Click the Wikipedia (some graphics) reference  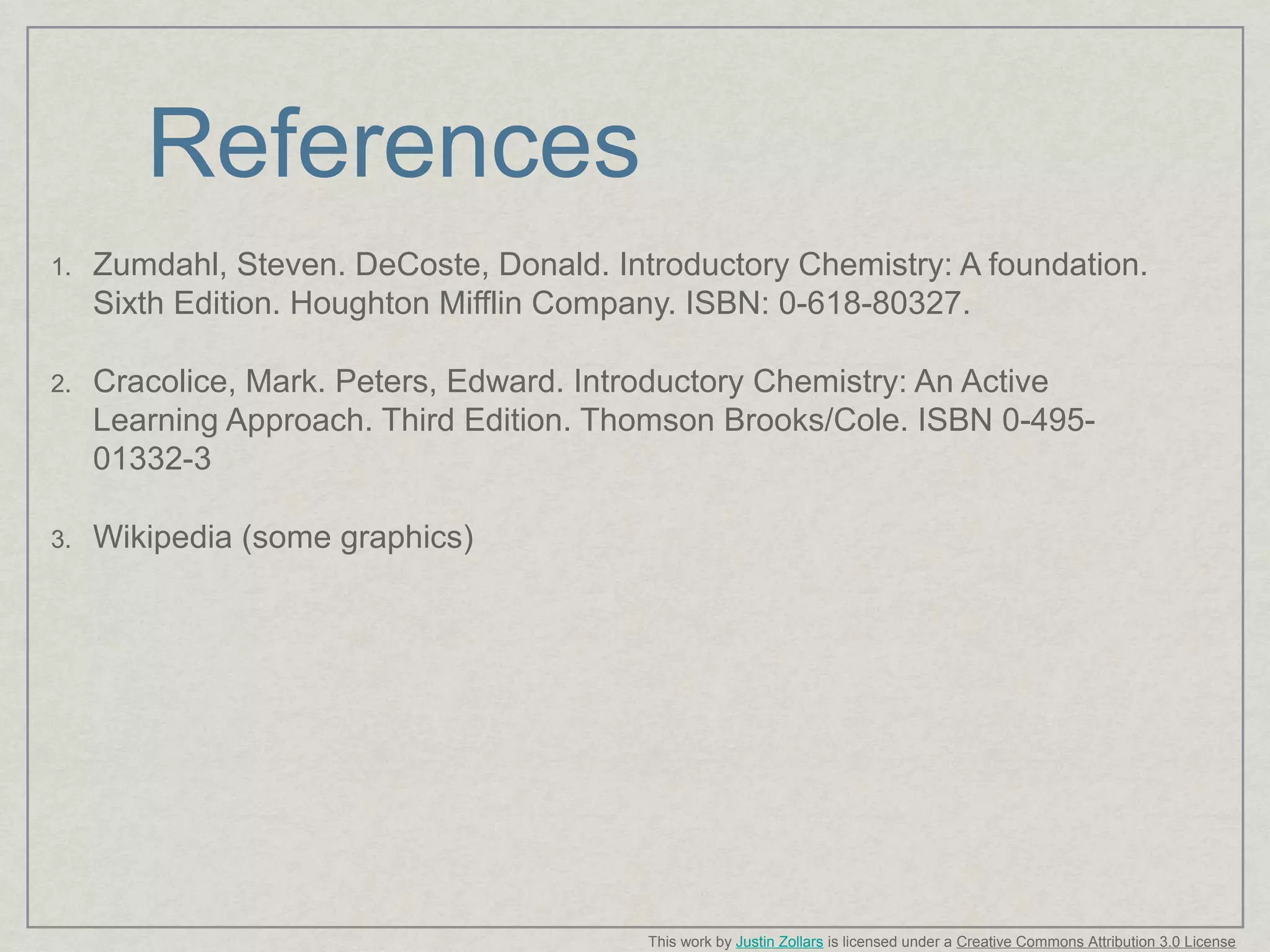(x=283, y=536)
